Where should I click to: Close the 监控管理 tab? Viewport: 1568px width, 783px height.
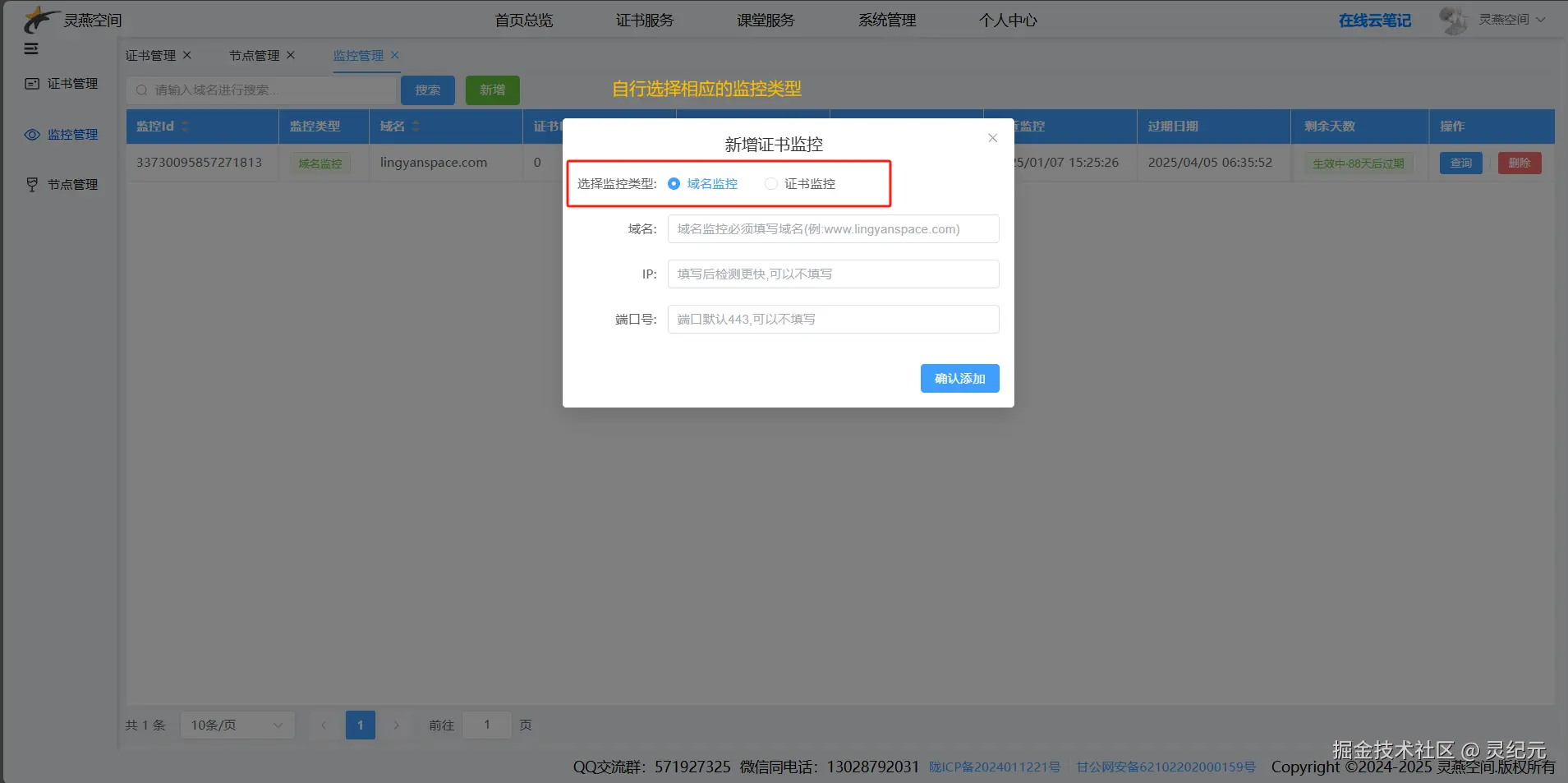pyautogui.click(x=395, y=55)
